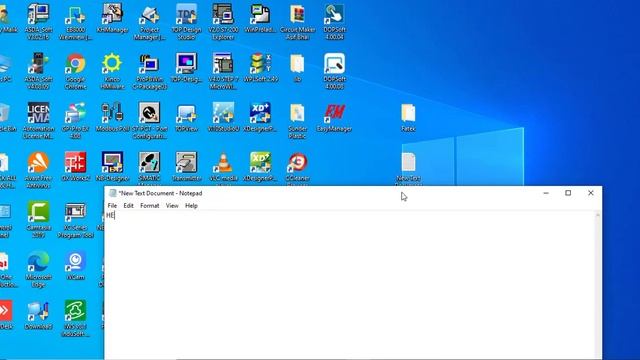
Task: Select the Transmitter desktop shortcut
Action: pos(187,167)
